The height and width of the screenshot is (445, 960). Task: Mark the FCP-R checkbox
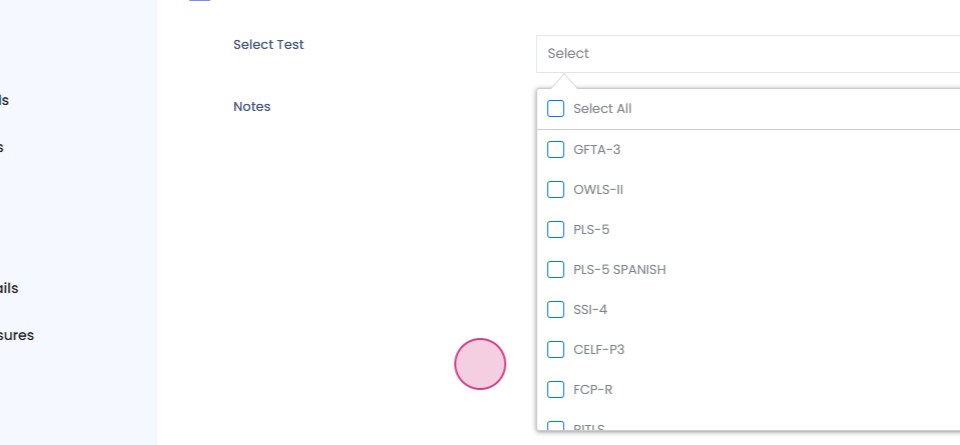point(556,389)
